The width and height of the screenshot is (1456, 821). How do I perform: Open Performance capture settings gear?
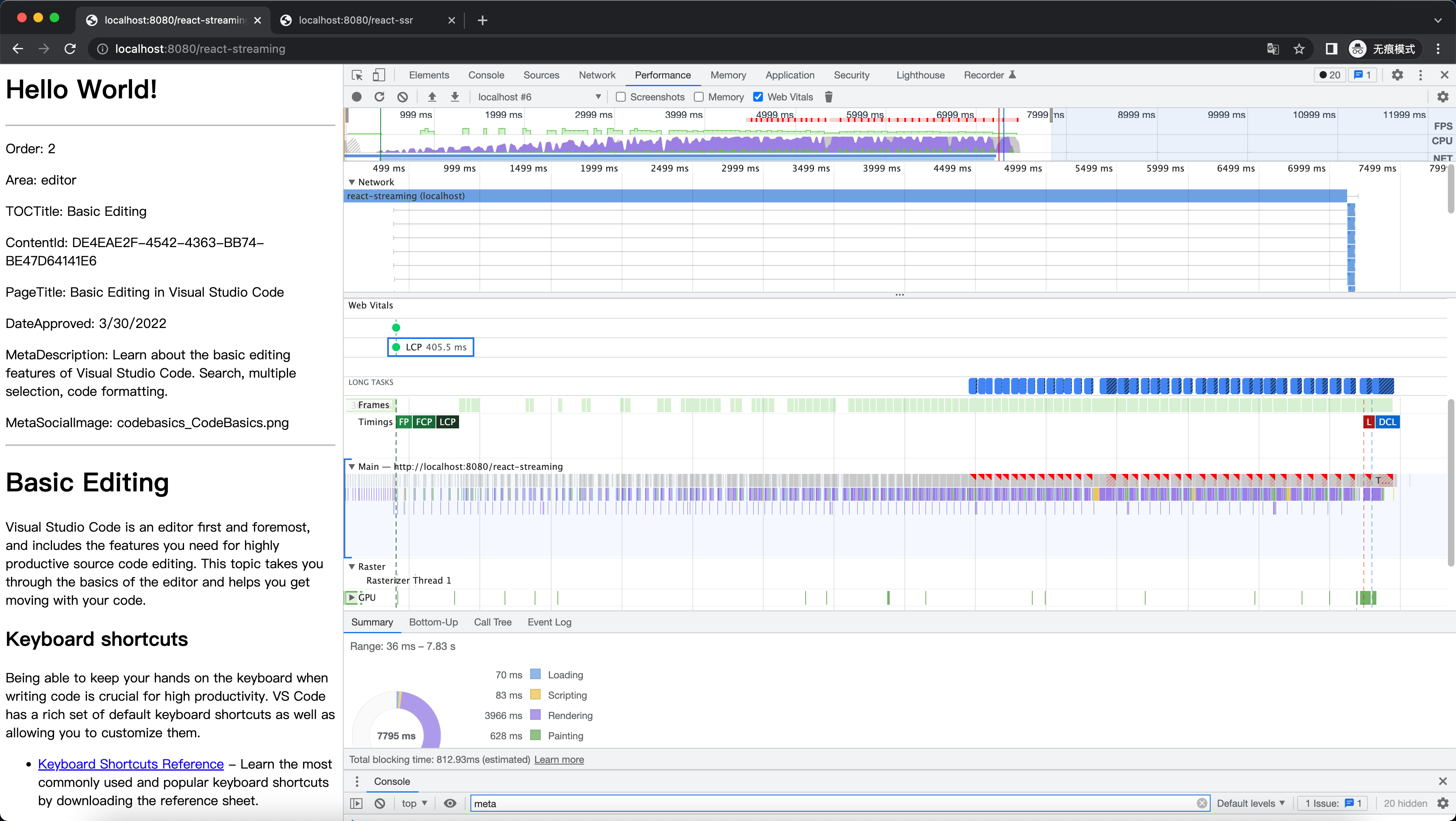coord(1443,97)
